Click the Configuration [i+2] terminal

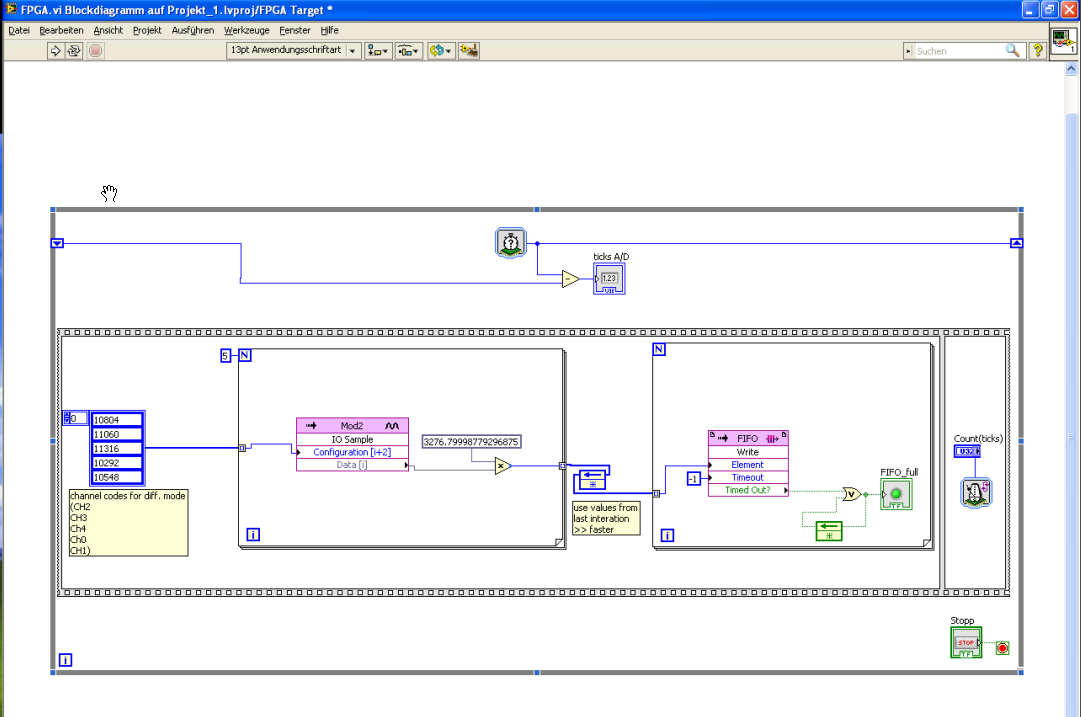[x=352, y=452]
